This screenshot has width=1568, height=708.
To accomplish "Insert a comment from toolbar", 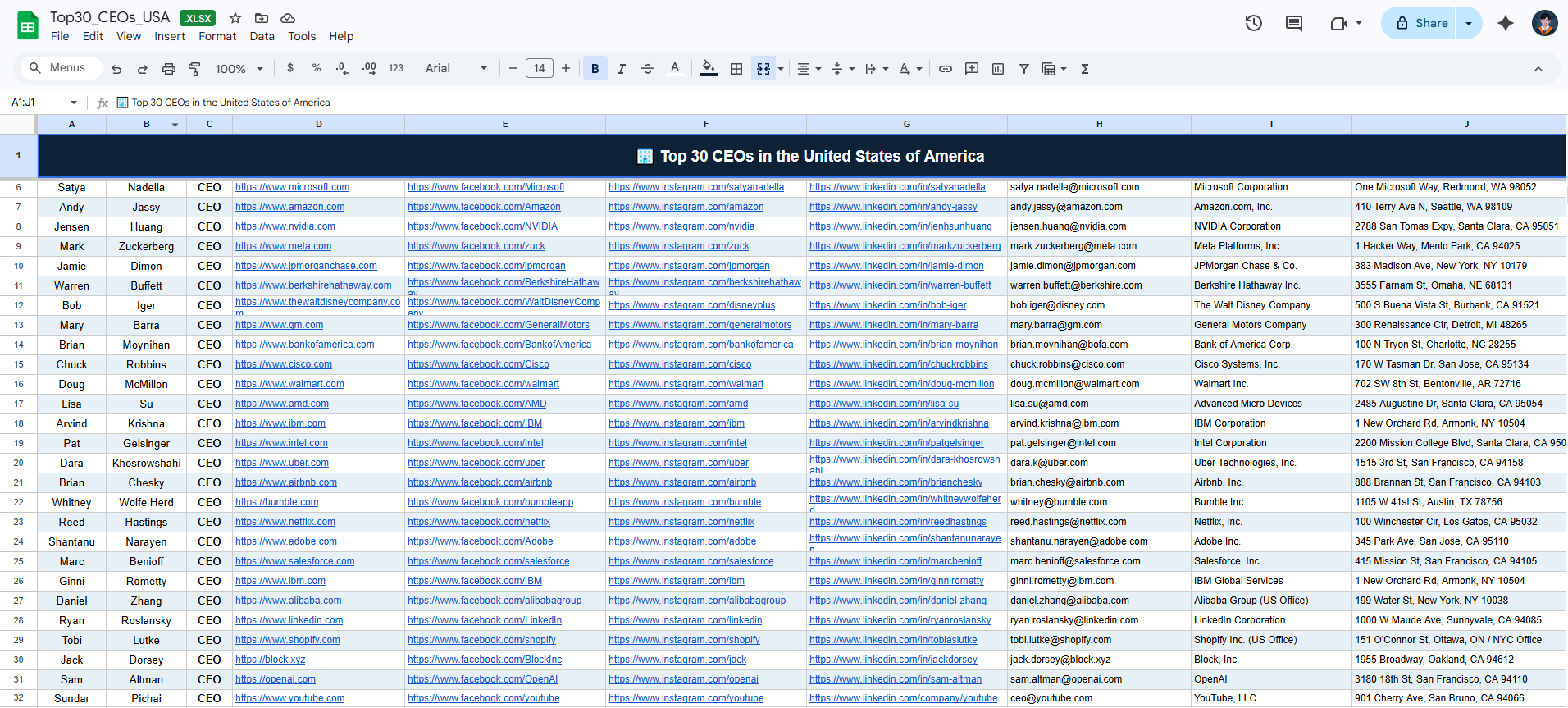I will pyautogui.click(x=972, y=69).
